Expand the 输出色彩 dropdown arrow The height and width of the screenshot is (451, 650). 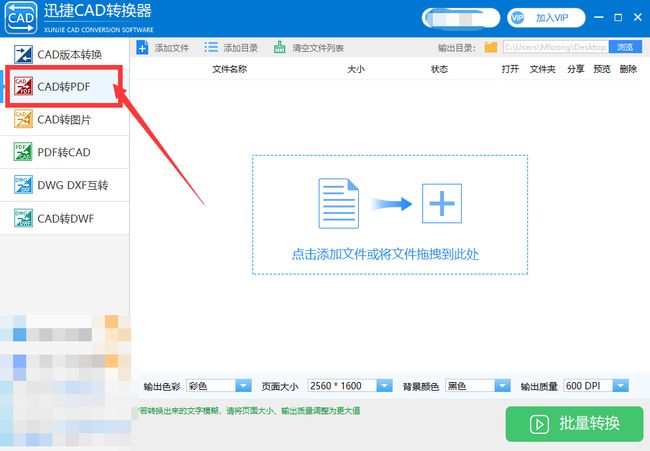click(x=243, y=386)
